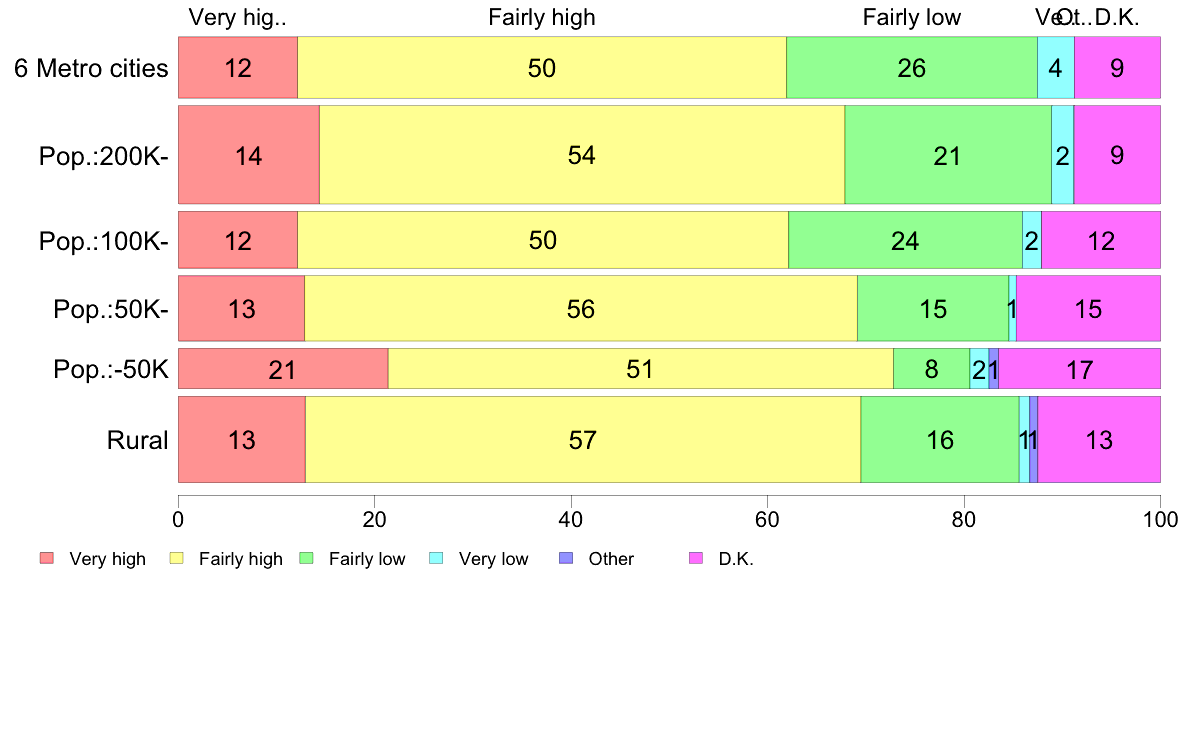Select the yellow 57 segment in Rural
This screenshot has width=1188, height=736.
click(583, 440)
